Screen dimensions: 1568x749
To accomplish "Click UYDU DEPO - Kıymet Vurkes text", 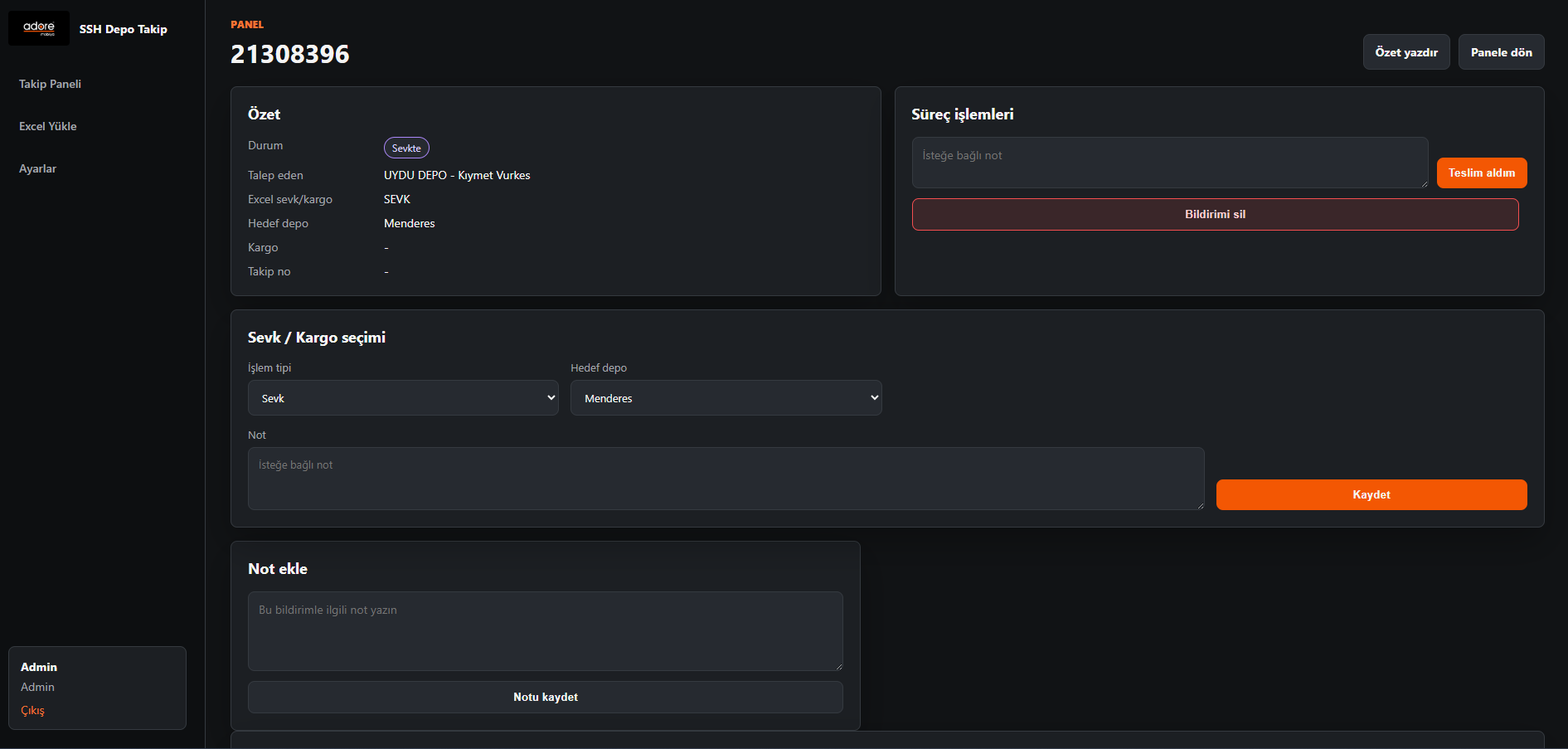I will click(x=457, y=175).
